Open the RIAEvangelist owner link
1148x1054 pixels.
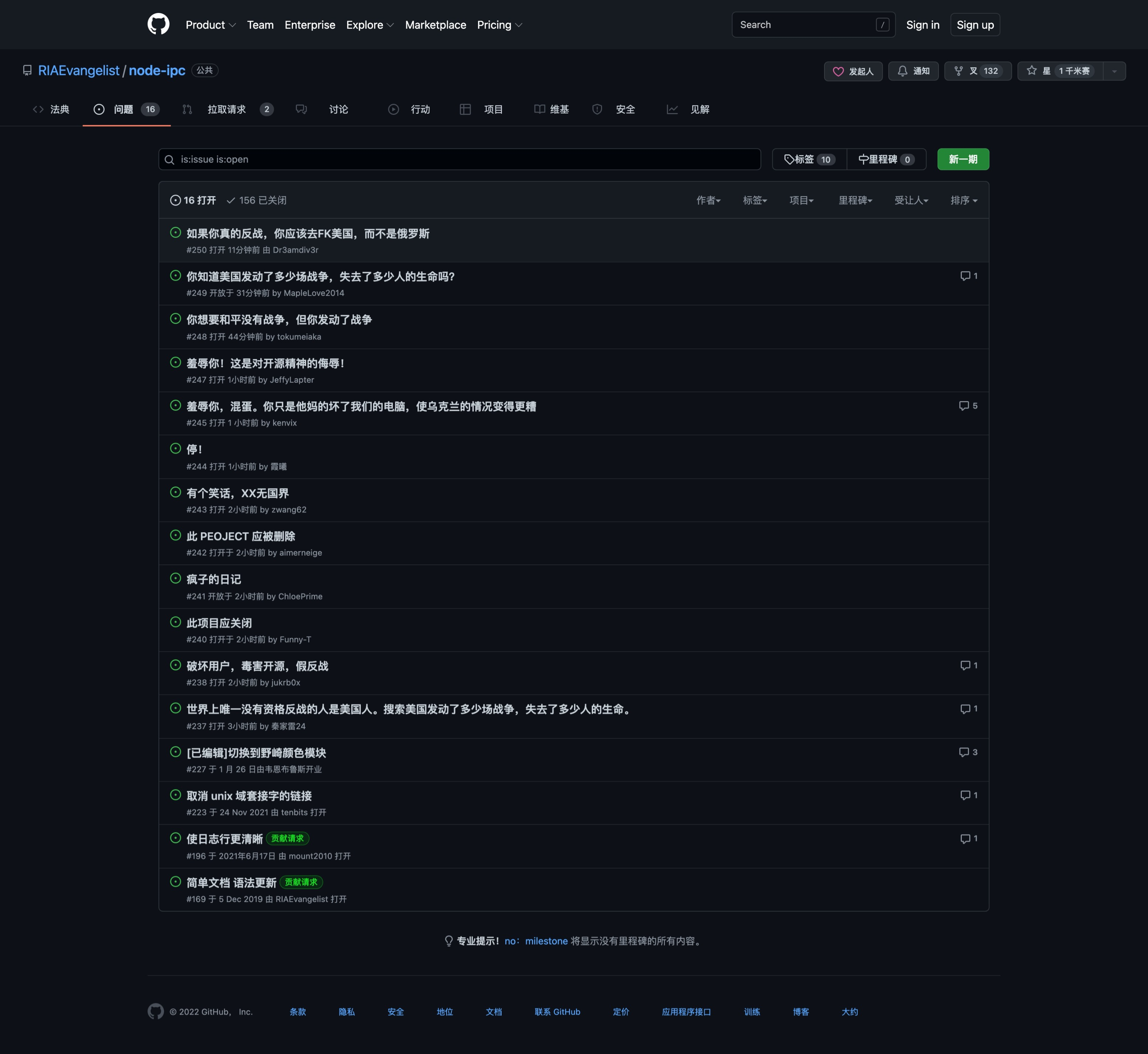[79, 70]
